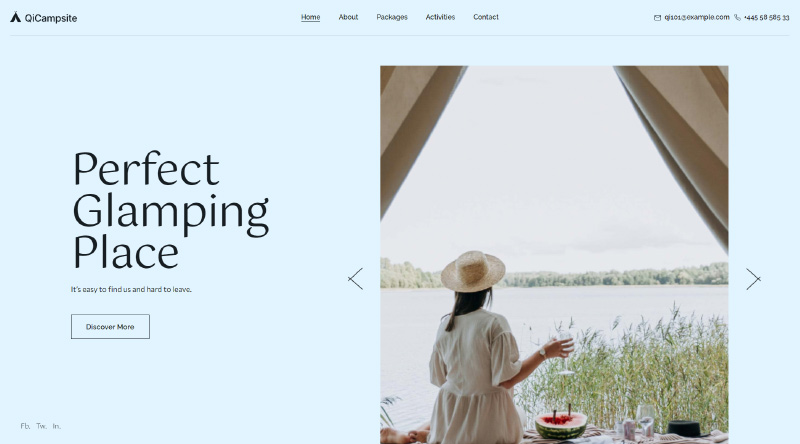Screen dimensions: 800x444
Task: Open the About page link
Action: (348, 17)
